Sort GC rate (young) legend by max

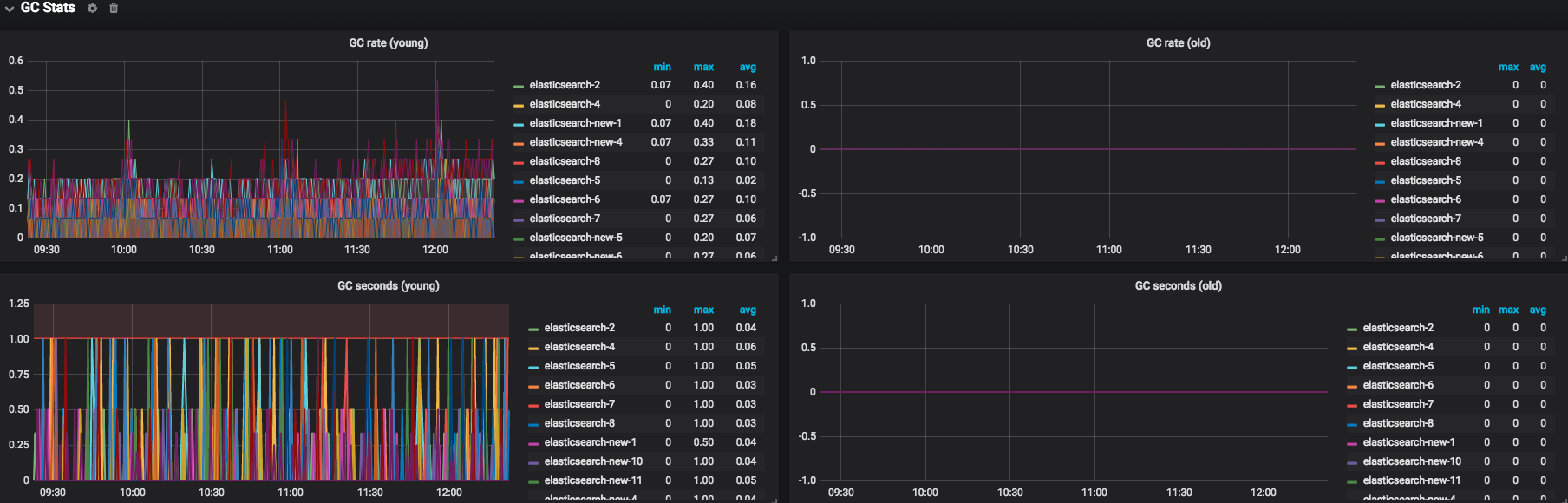click(703, 67)
